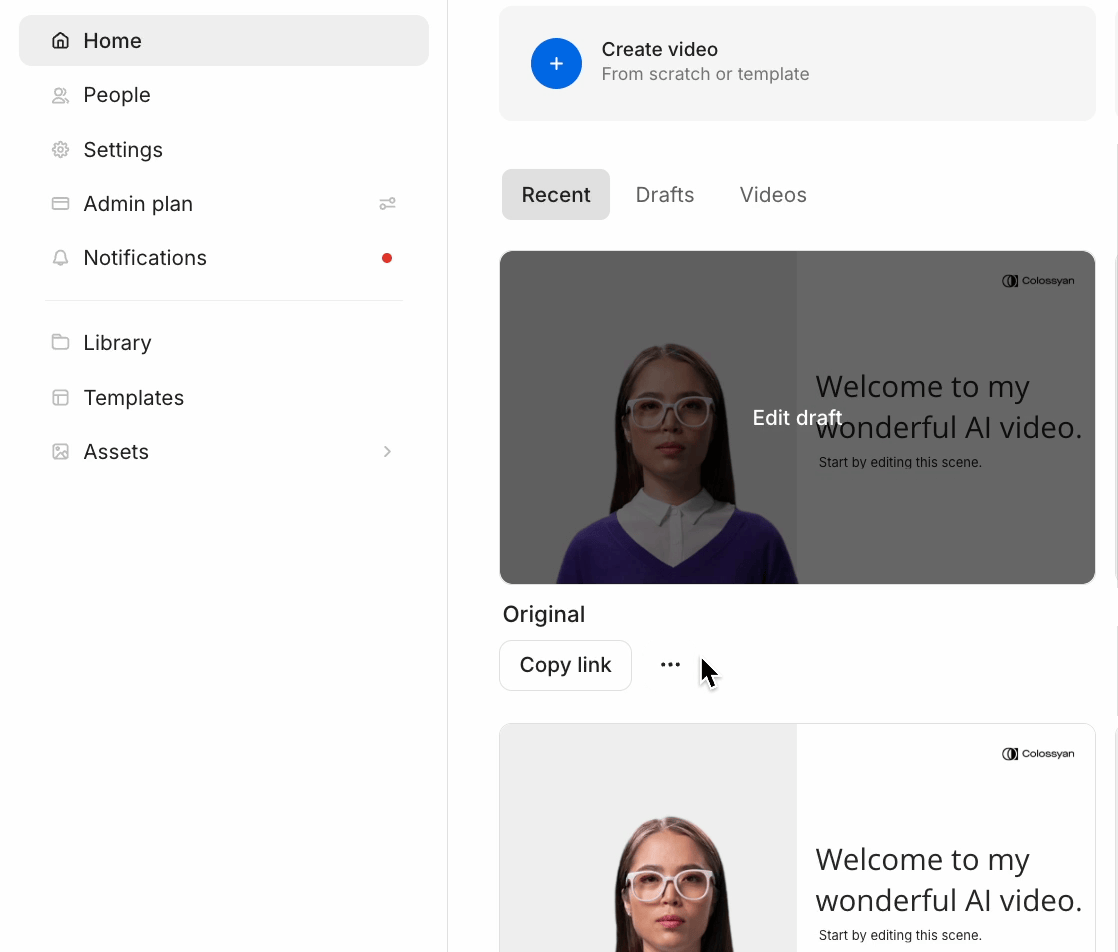
Task: Open the second video thumbnail below Original
Action: coord(797,838)
